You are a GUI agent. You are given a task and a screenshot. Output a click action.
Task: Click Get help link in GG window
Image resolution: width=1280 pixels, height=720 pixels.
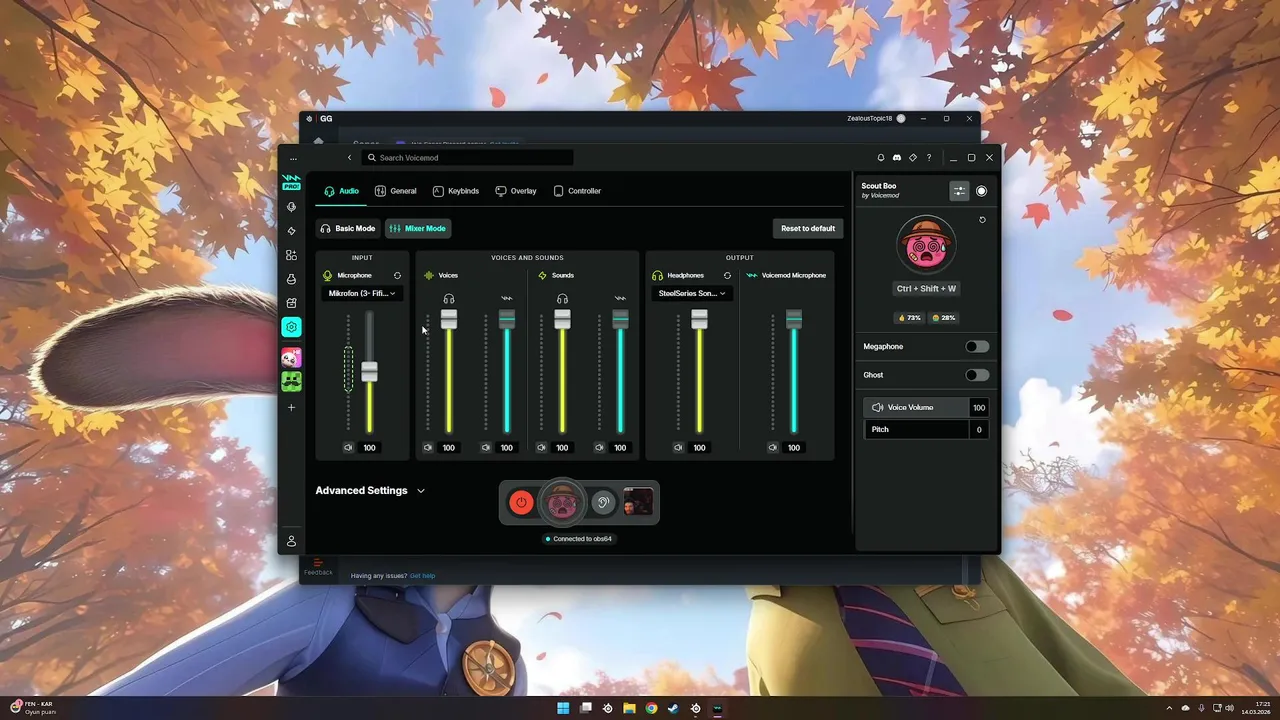pyautogui.click(x=422, y=576)
